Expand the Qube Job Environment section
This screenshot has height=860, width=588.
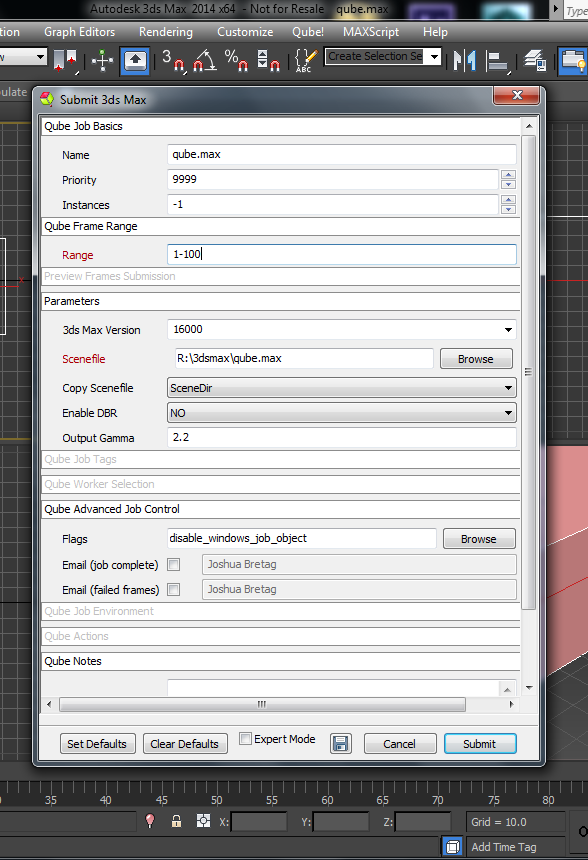point(281,611)
